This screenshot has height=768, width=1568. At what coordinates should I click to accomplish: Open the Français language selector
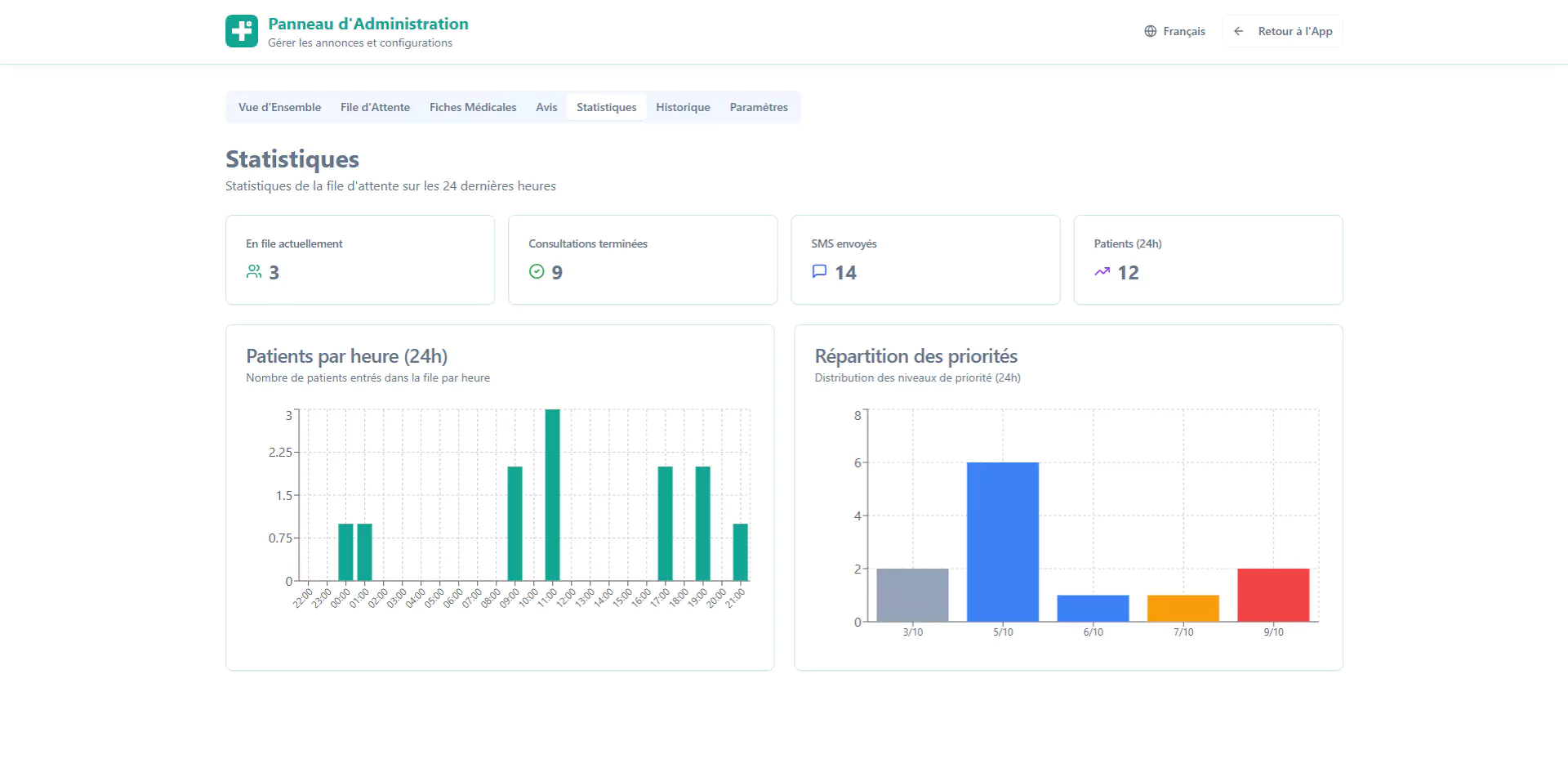(x=1174, y=31)
